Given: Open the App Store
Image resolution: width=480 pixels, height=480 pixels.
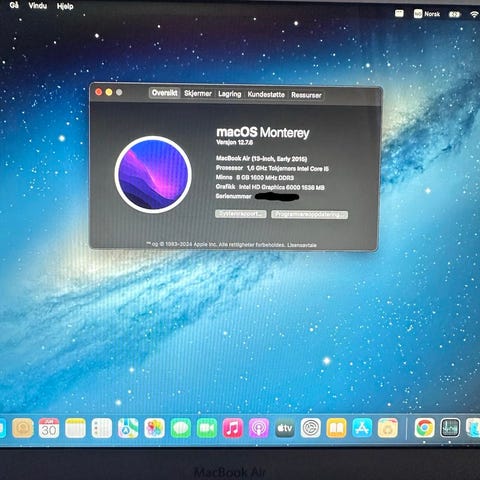Looking at the screenshot, I should click(x=362, y=428).
